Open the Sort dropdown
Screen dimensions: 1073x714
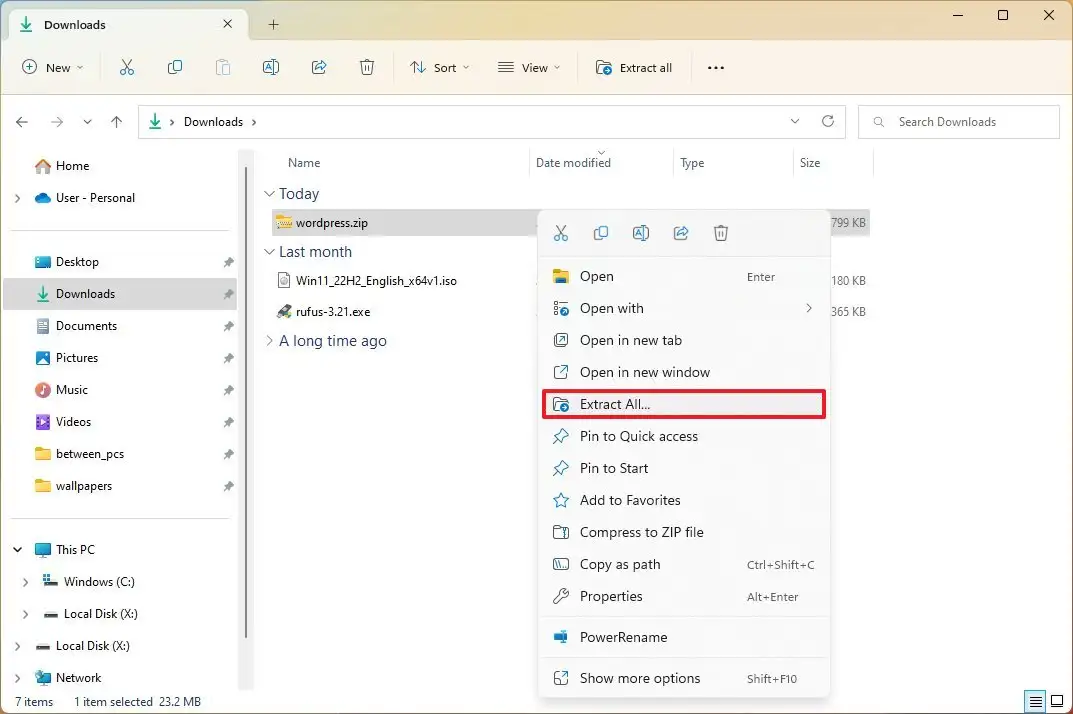click(x=440, y=67)
